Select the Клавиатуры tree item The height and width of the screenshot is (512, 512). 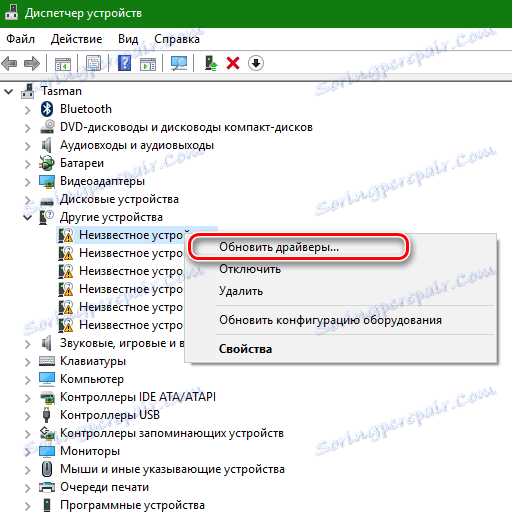click(x=93, y=361)
